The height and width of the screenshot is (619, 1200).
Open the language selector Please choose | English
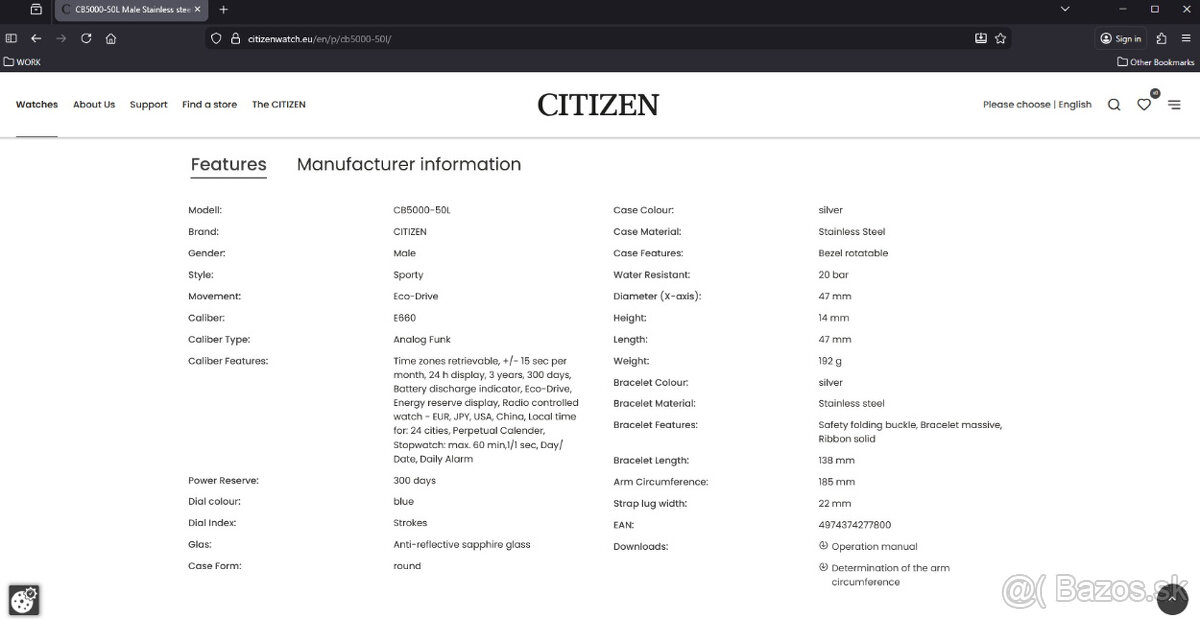tap(1035, 104)
